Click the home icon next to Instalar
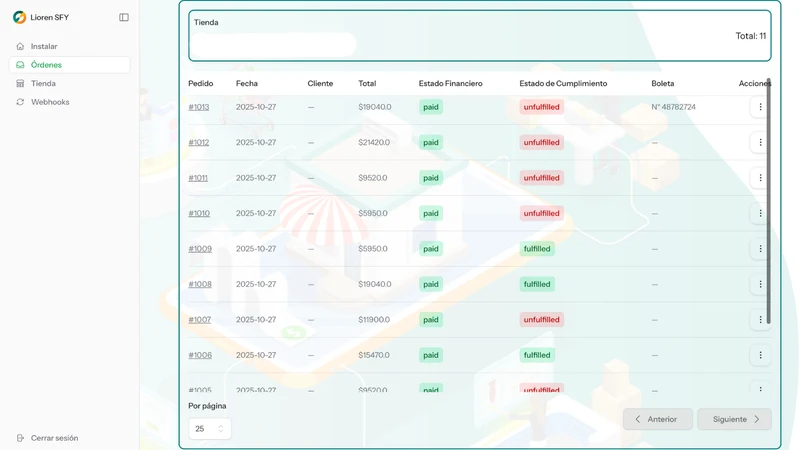Viewport: 800px width, 450px height. click(20, 46)
